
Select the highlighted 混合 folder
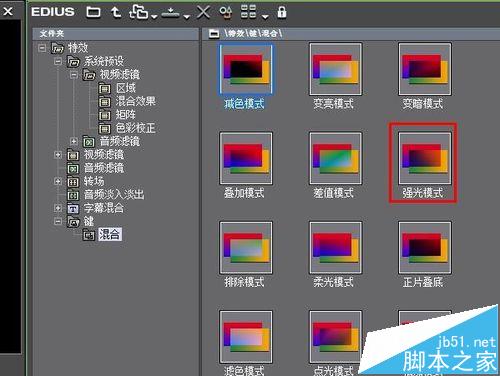[110, 234]
